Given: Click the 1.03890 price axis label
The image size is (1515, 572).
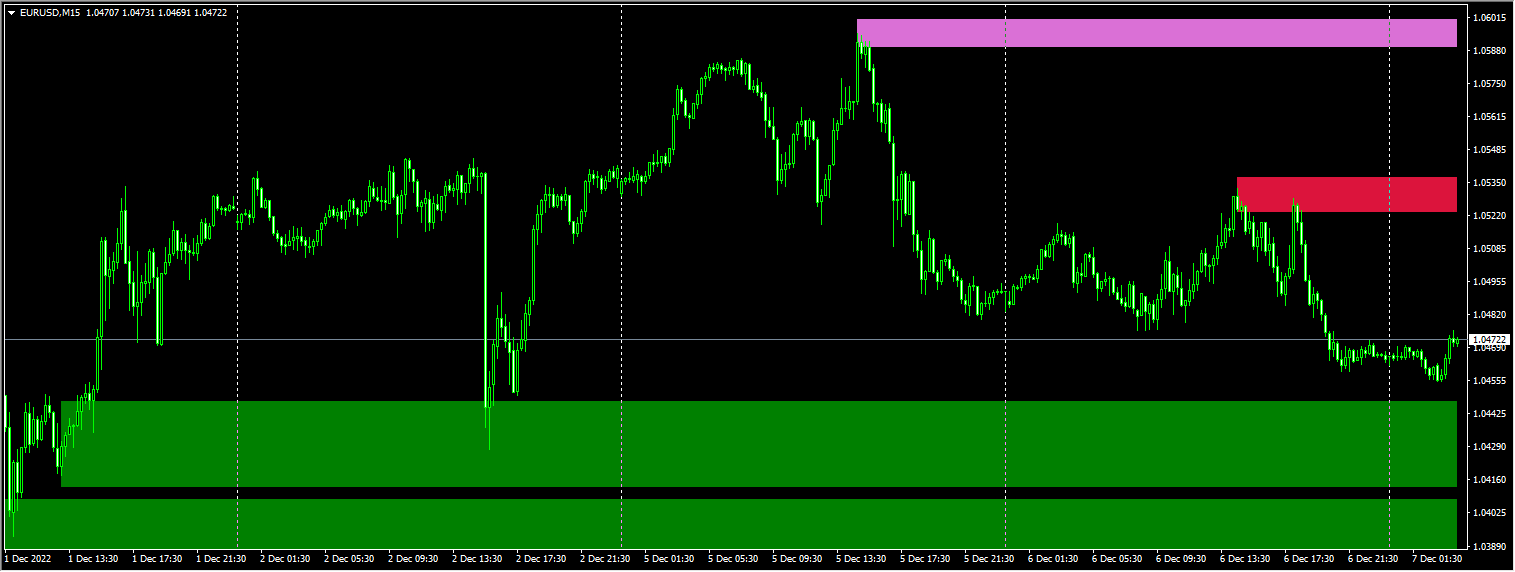Looking at the screenshot, I should 1490,547.
